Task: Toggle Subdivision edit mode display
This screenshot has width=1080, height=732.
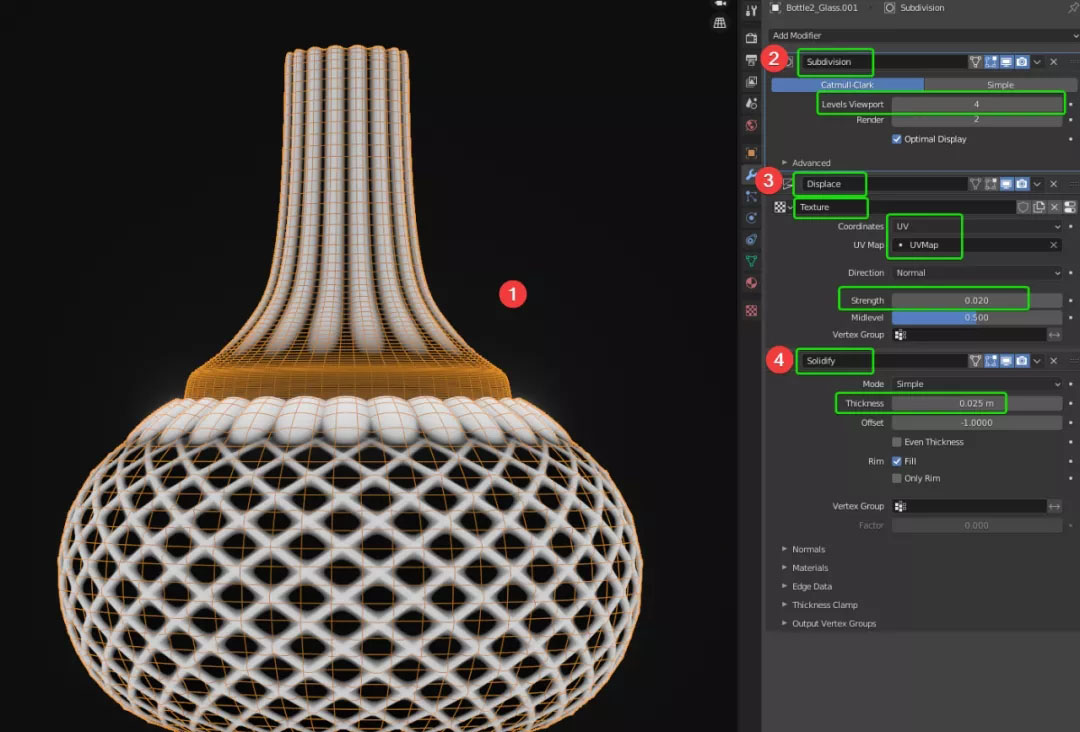Action: [x=991, y=62]
